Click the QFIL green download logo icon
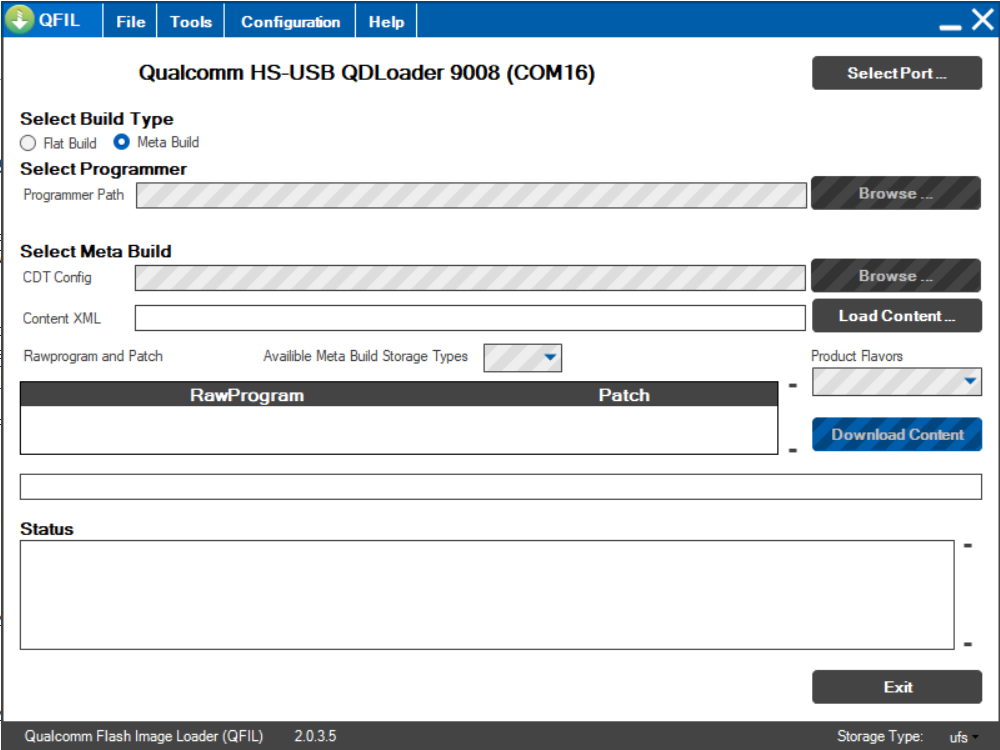This screenshot has height=750, width=1000. [20, 20]
